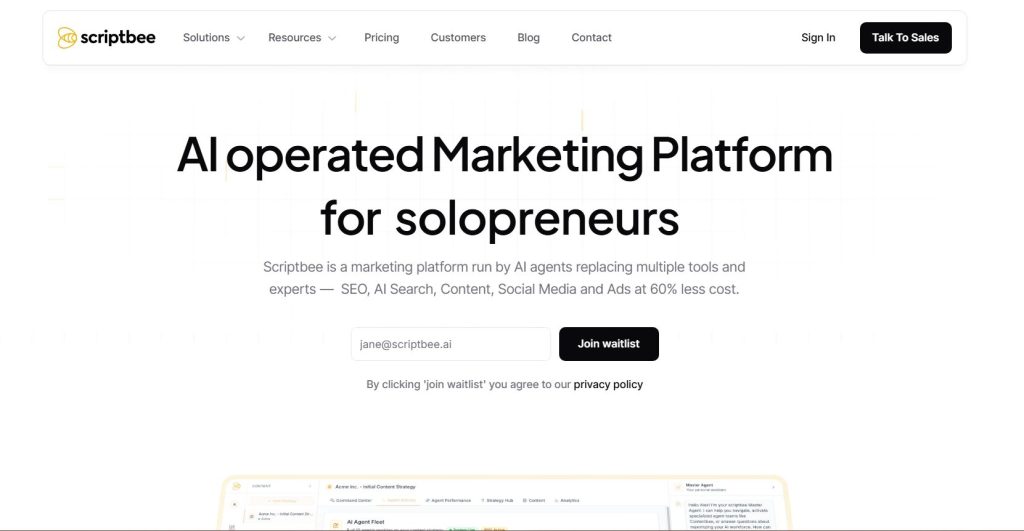
Task: Navigate to the Contact page
Action: click(x=591, y=38)
